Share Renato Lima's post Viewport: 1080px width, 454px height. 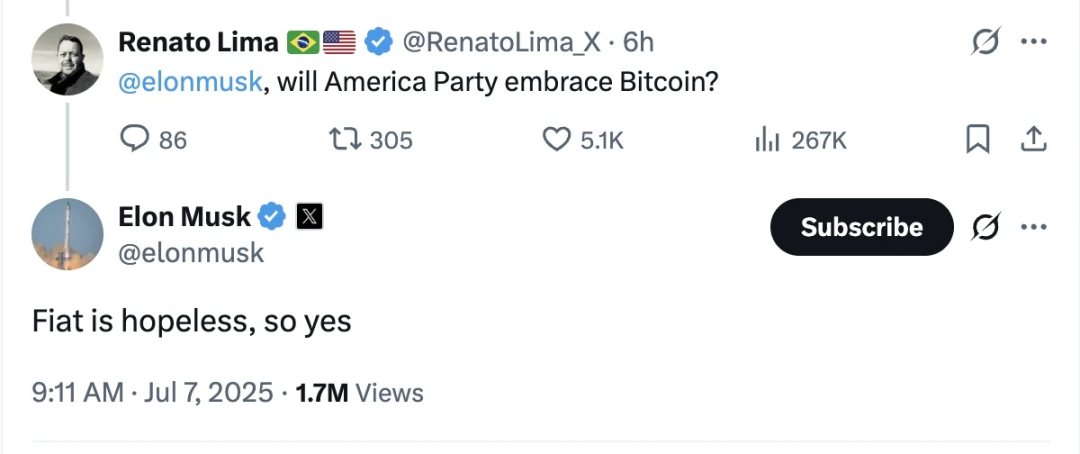pyautogui.click(x=1031, y=140)
